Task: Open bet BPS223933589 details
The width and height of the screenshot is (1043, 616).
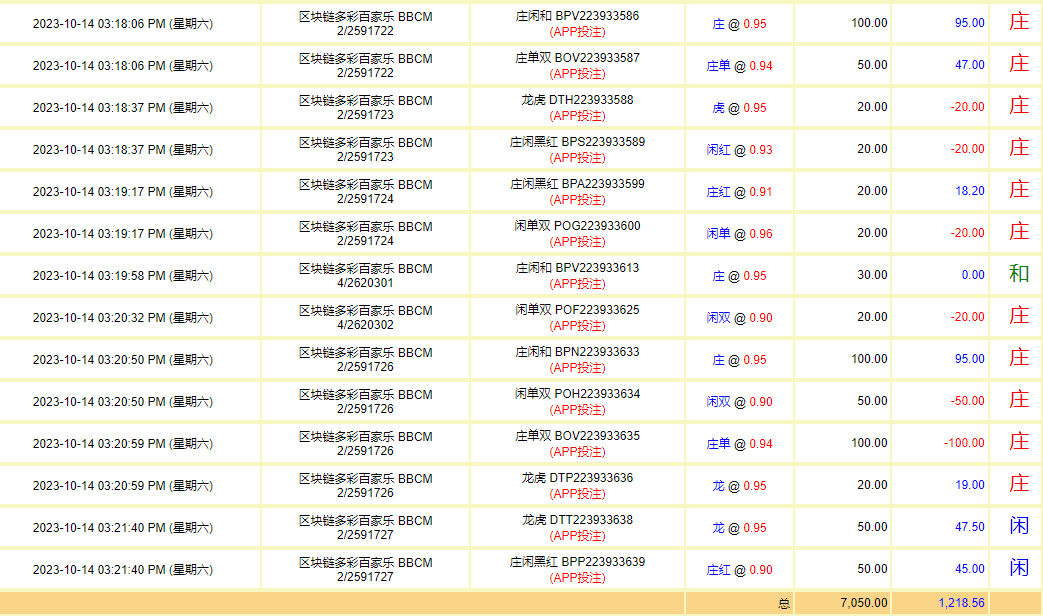Action: [577, 142]
